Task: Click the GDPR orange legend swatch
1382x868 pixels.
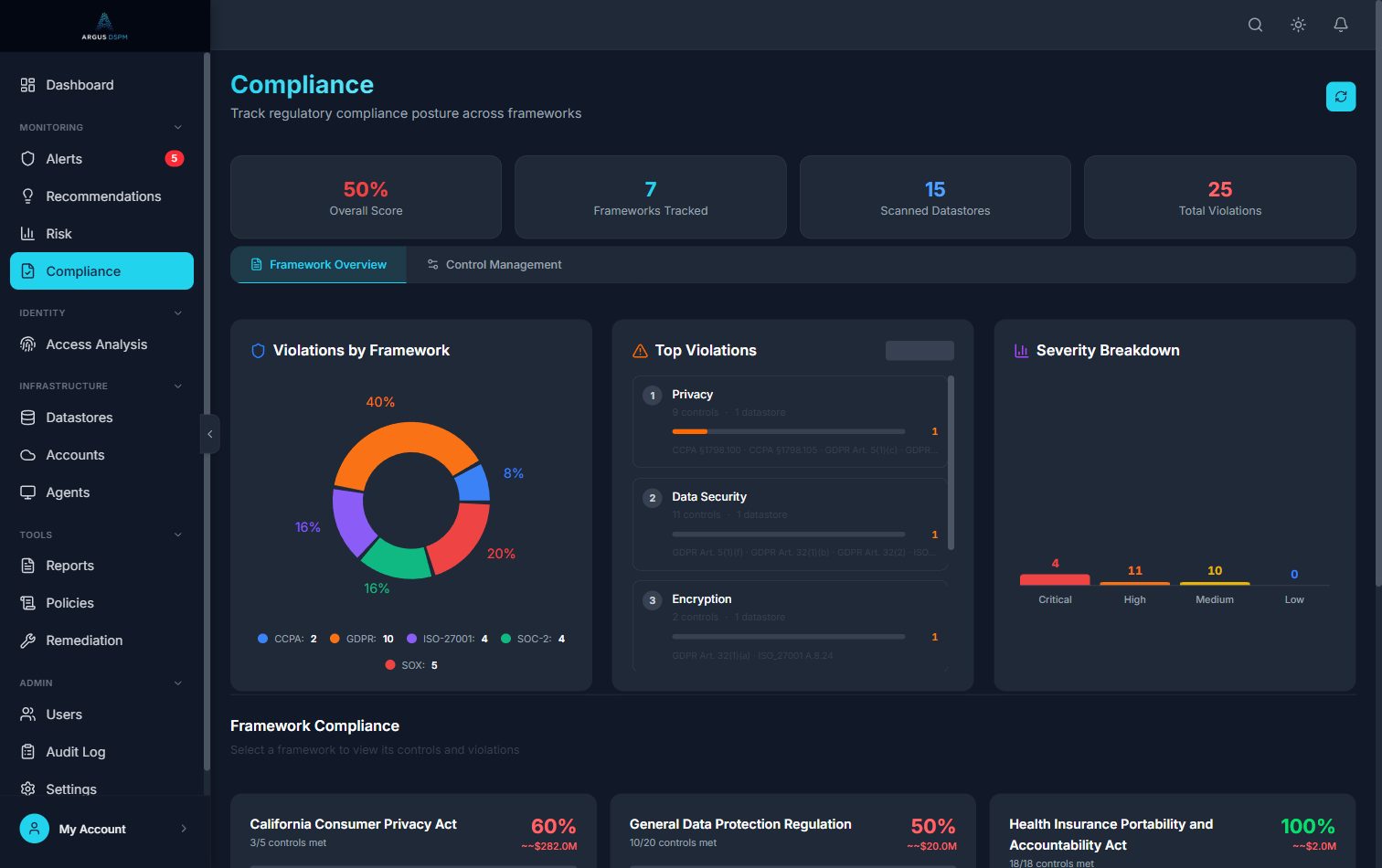Action: click(x=335, y=639)
